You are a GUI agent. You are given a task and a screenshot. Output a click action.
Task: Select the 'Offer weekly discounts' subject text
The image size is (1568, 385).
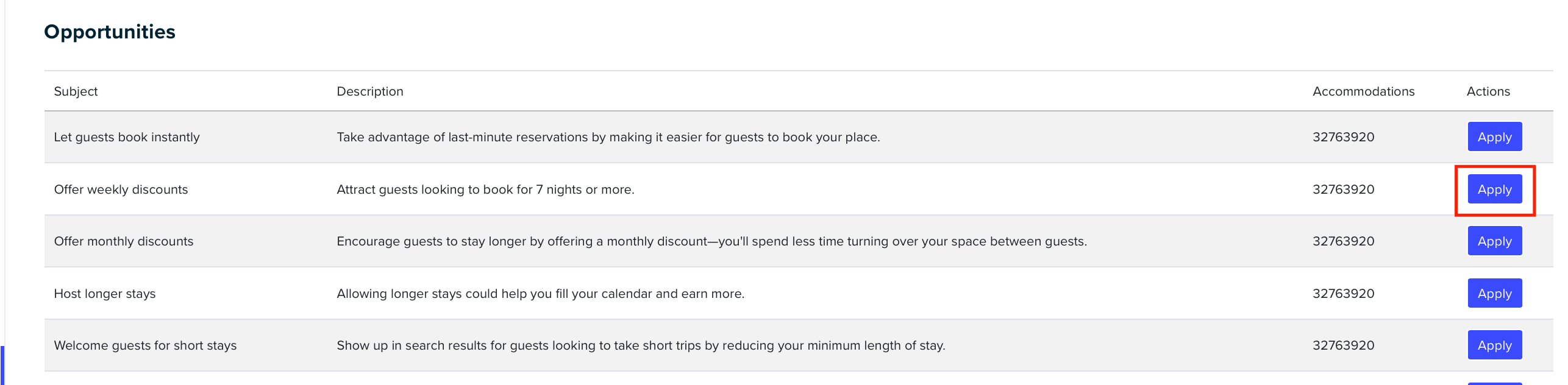121,189
